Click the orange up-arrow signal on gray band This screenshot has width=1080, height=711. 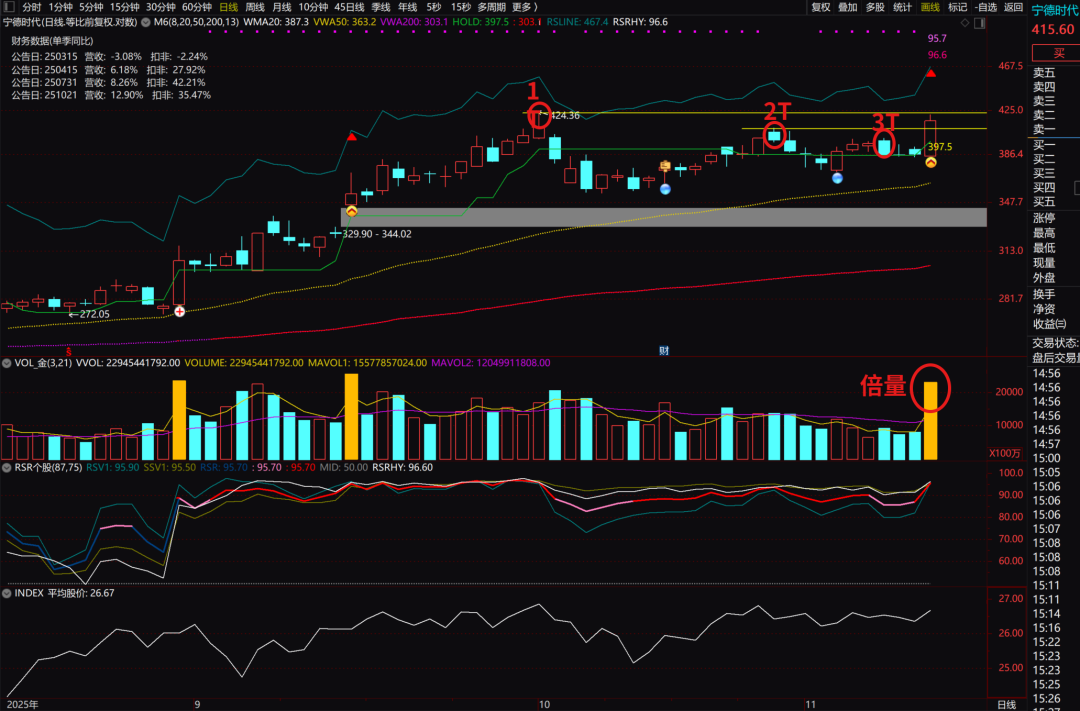(351, 211)
